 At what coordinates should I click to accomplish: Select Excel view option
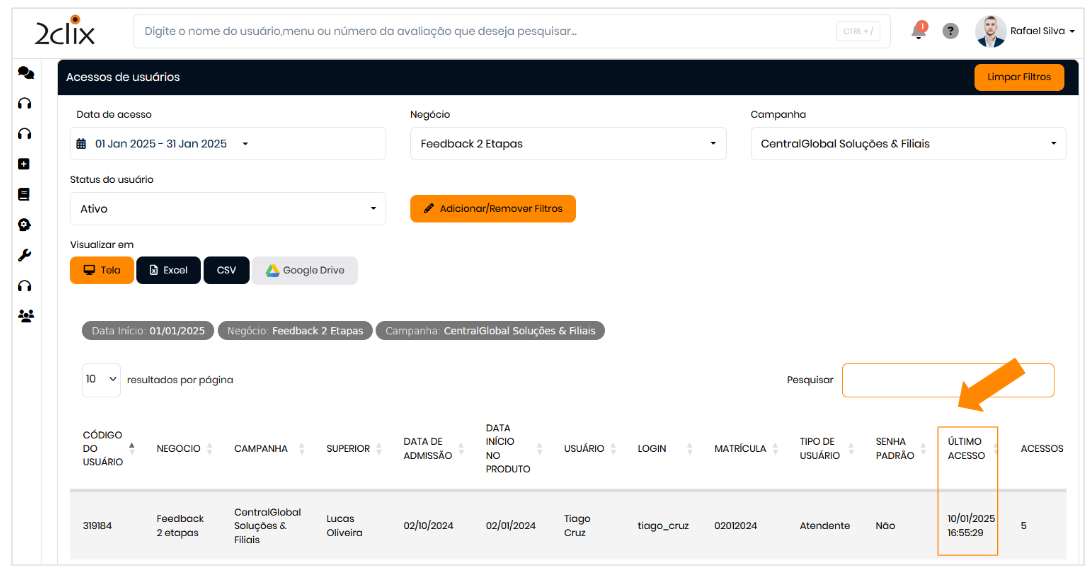click(168, 270)
